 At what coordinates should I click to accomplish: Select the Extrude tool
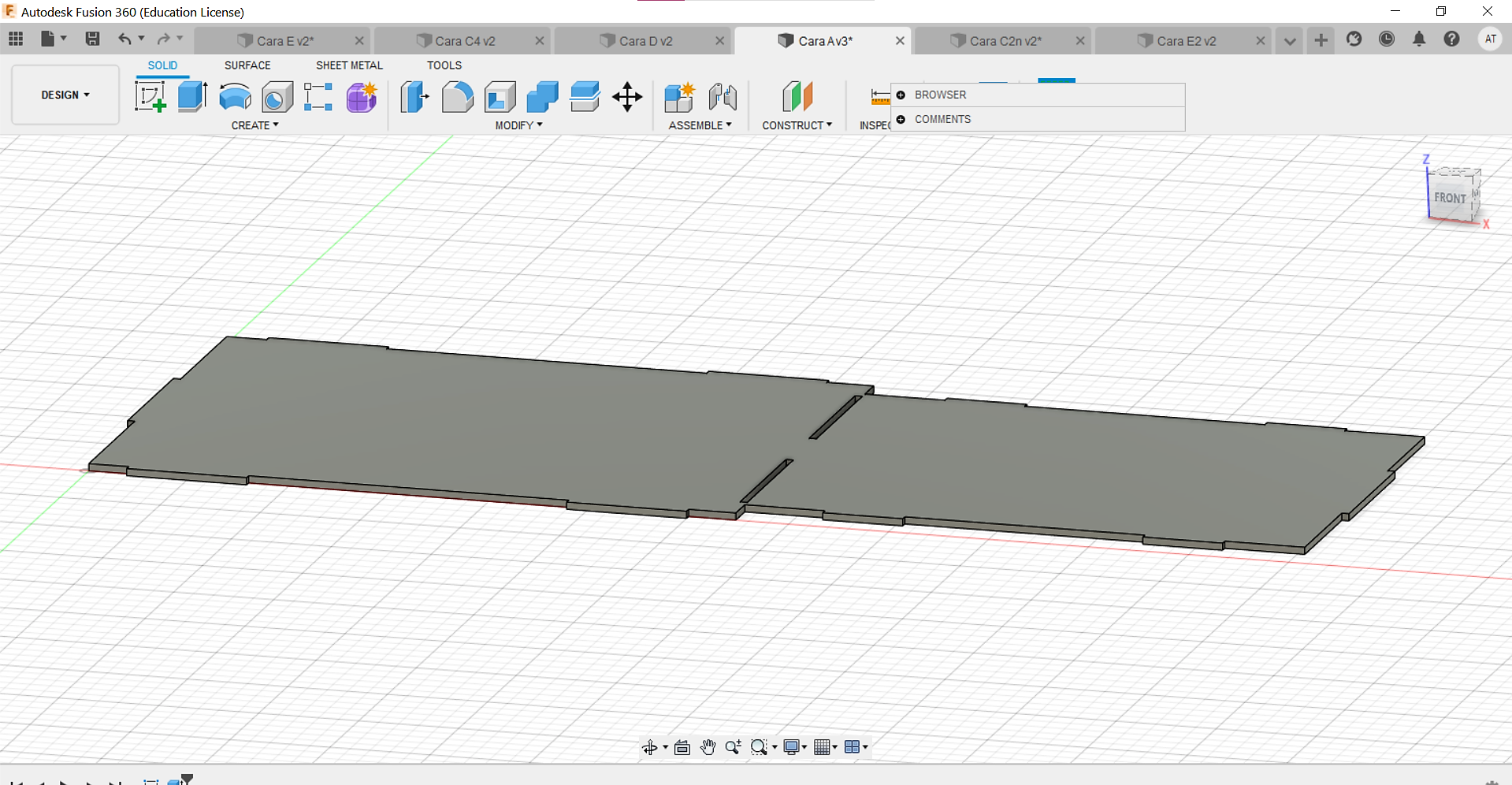(x=192, y=97)
